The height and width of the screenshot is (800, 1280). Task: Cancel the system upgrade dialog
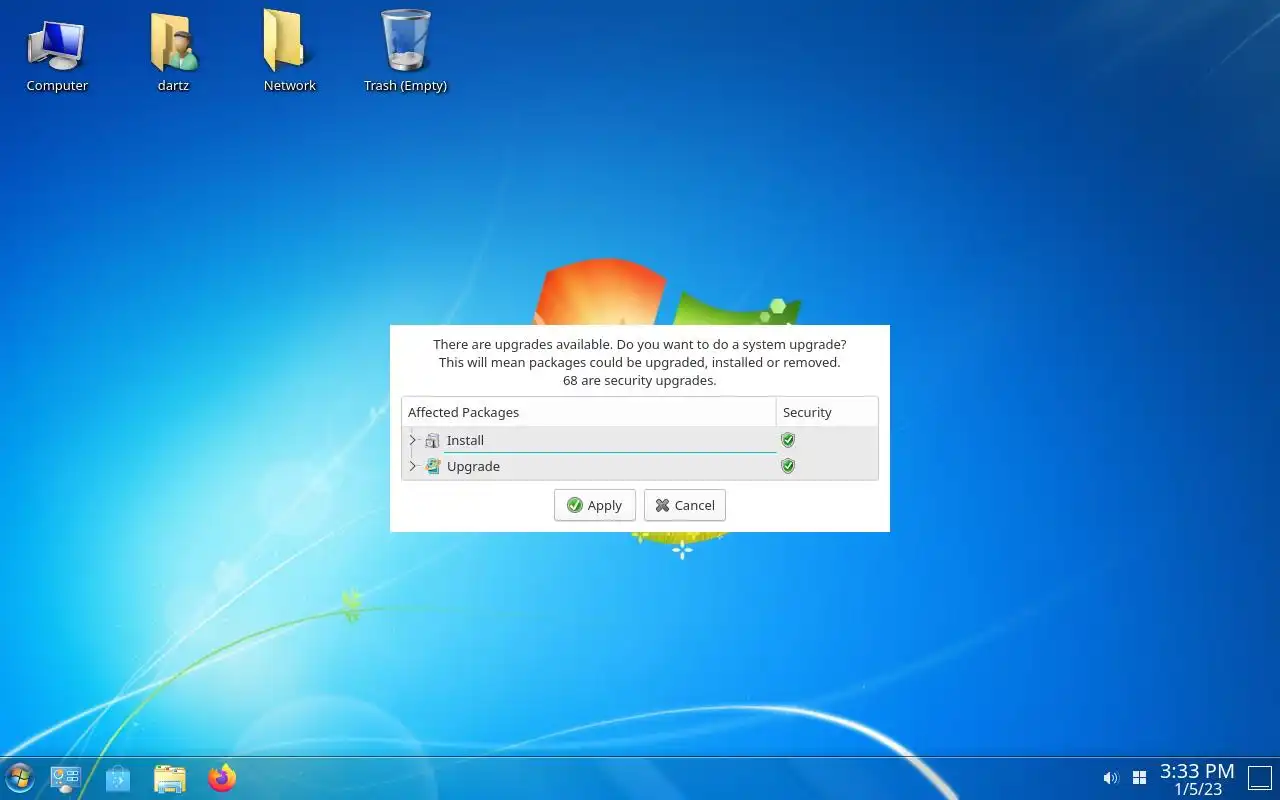(x=685, y=505)
